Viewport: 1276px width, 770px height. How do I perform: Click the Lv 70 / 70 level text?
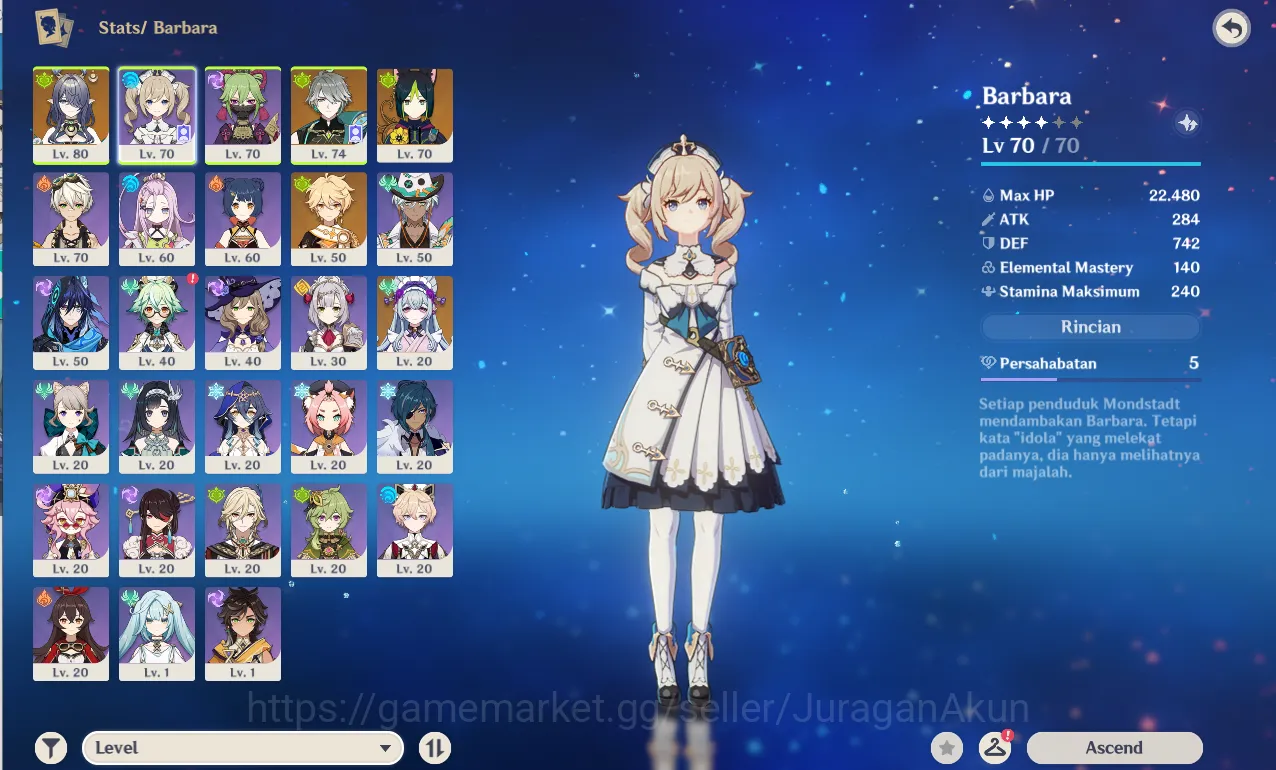(x=1030, y=145)
